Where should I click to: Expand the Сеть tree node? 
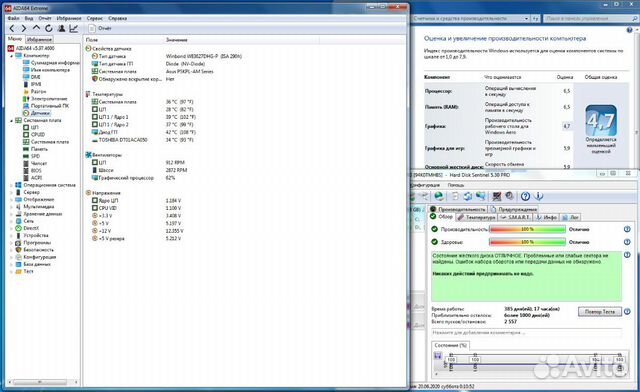pos(11,221)
